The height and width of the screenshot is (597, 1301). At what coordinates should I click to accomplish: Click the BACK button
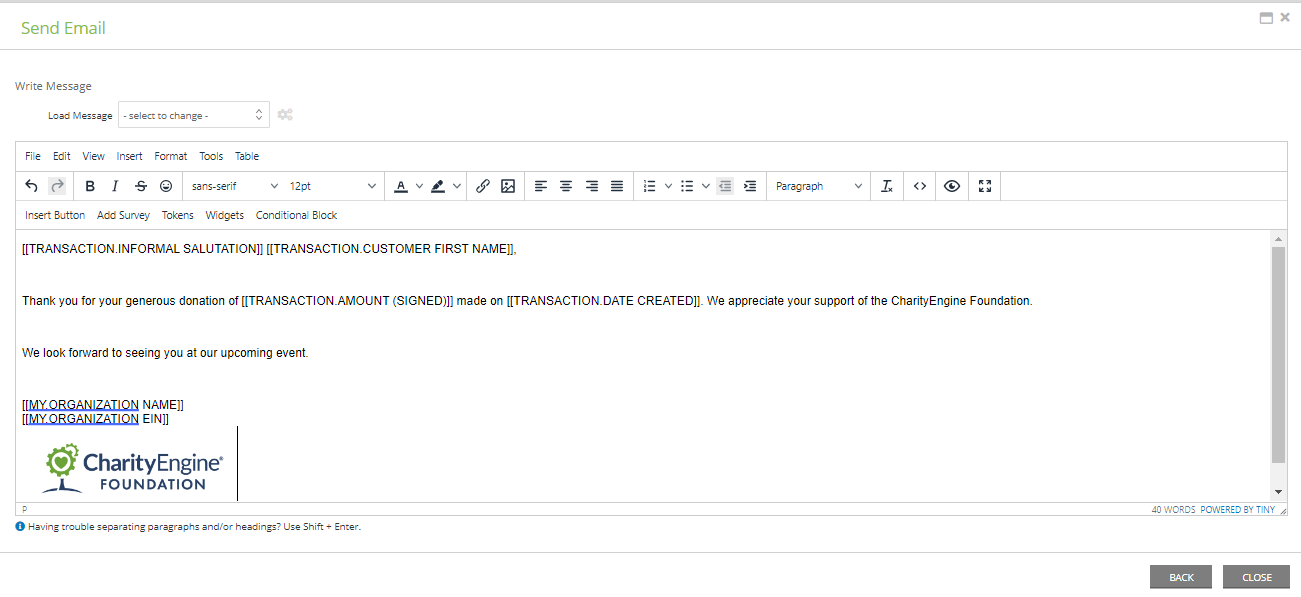[x=1181, y=577]
